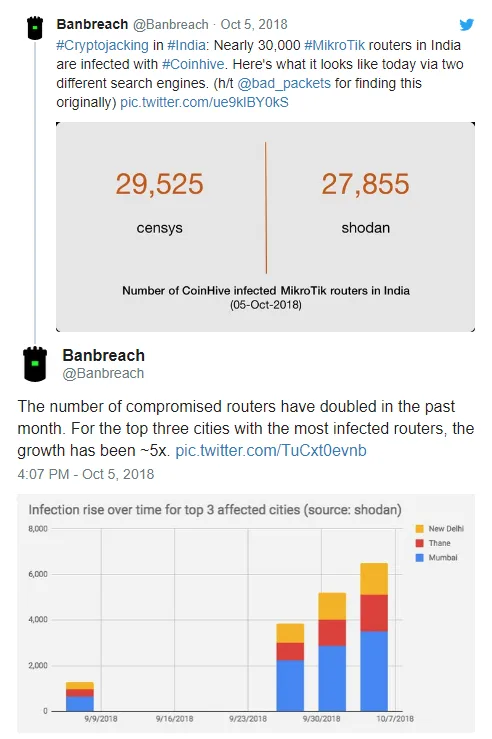Click the Banbreach name in first tweet

(92, 24)
